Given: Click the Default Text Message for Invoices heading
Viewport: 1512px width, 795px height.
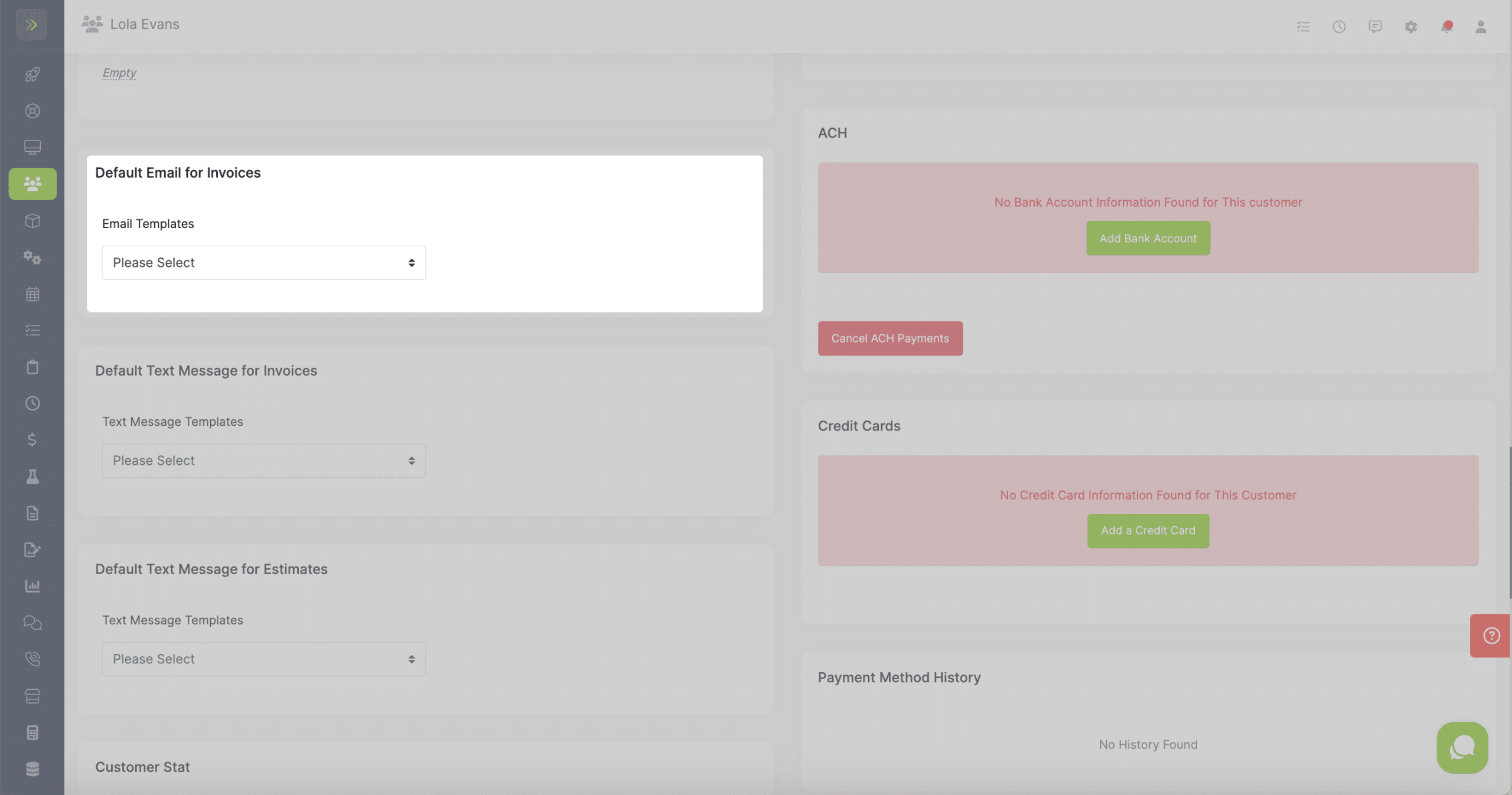Looking at the screenshot, I should click(206, 370).
